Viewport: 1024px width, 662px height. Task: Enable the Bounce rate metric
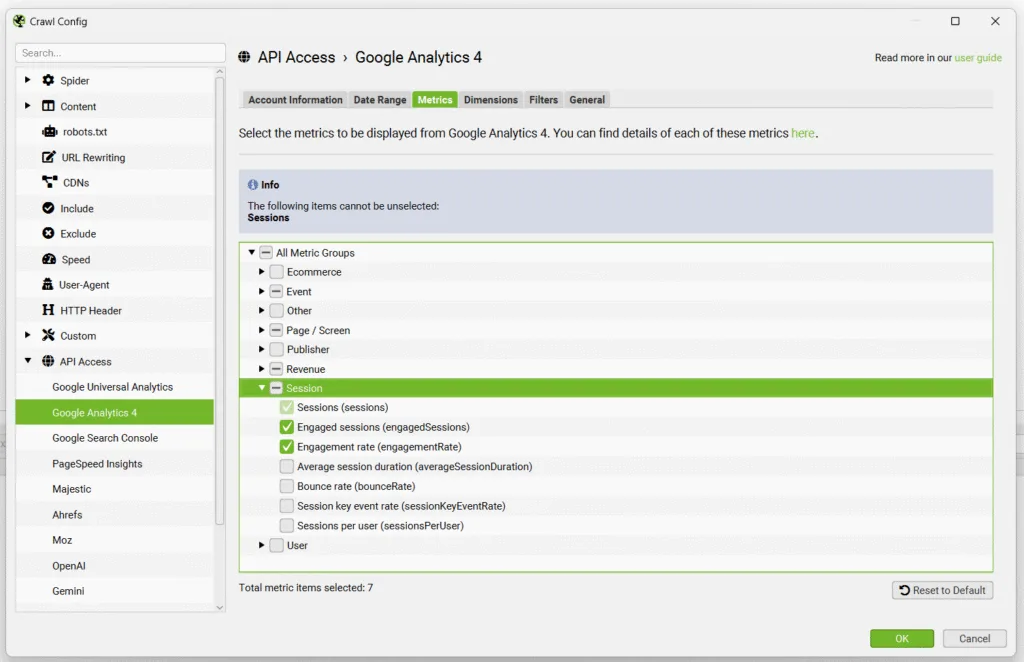coord(286,485)
